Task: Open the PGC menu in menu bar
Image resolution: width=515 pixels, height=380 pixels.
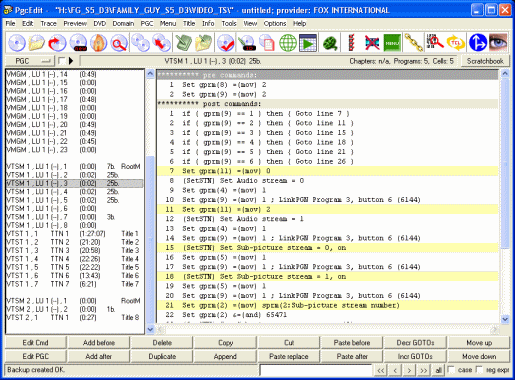Action: click(147, 24)
